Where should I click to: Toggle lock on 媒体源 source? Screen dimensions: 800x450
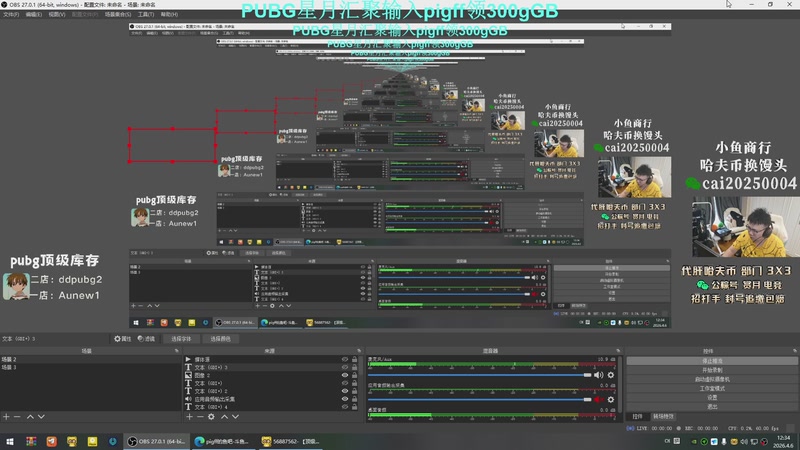355,360
